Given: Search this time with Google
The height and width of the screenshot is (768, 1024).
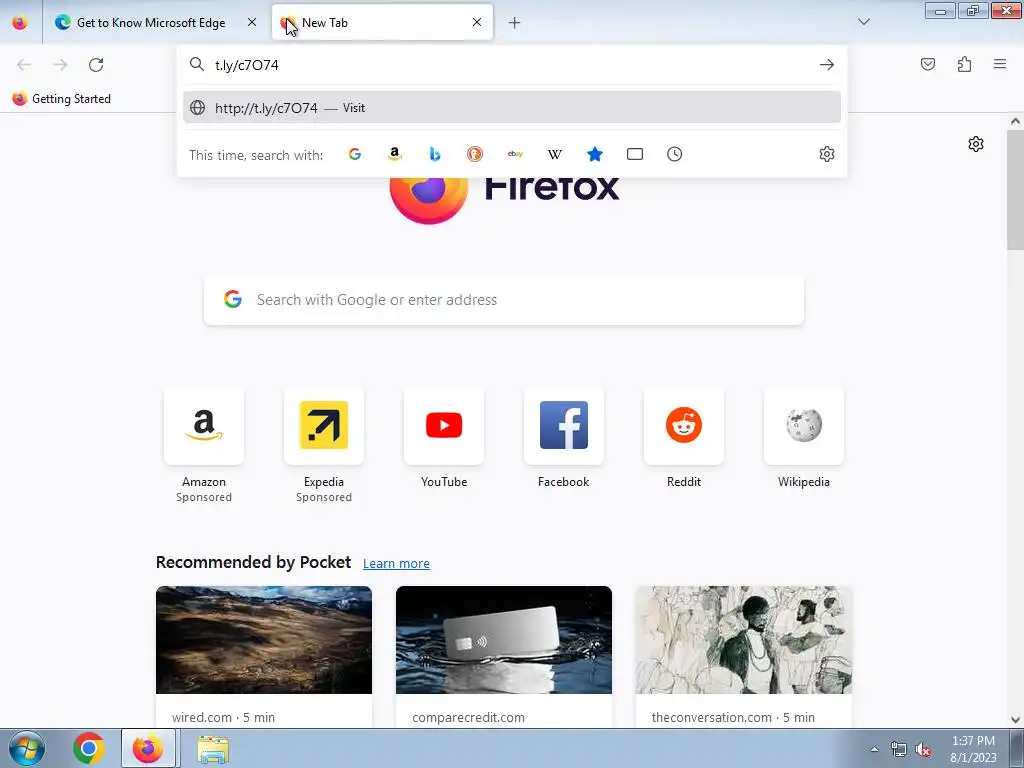Looking at the screenshot, I should pyautogui.click(x=355, y=154).
